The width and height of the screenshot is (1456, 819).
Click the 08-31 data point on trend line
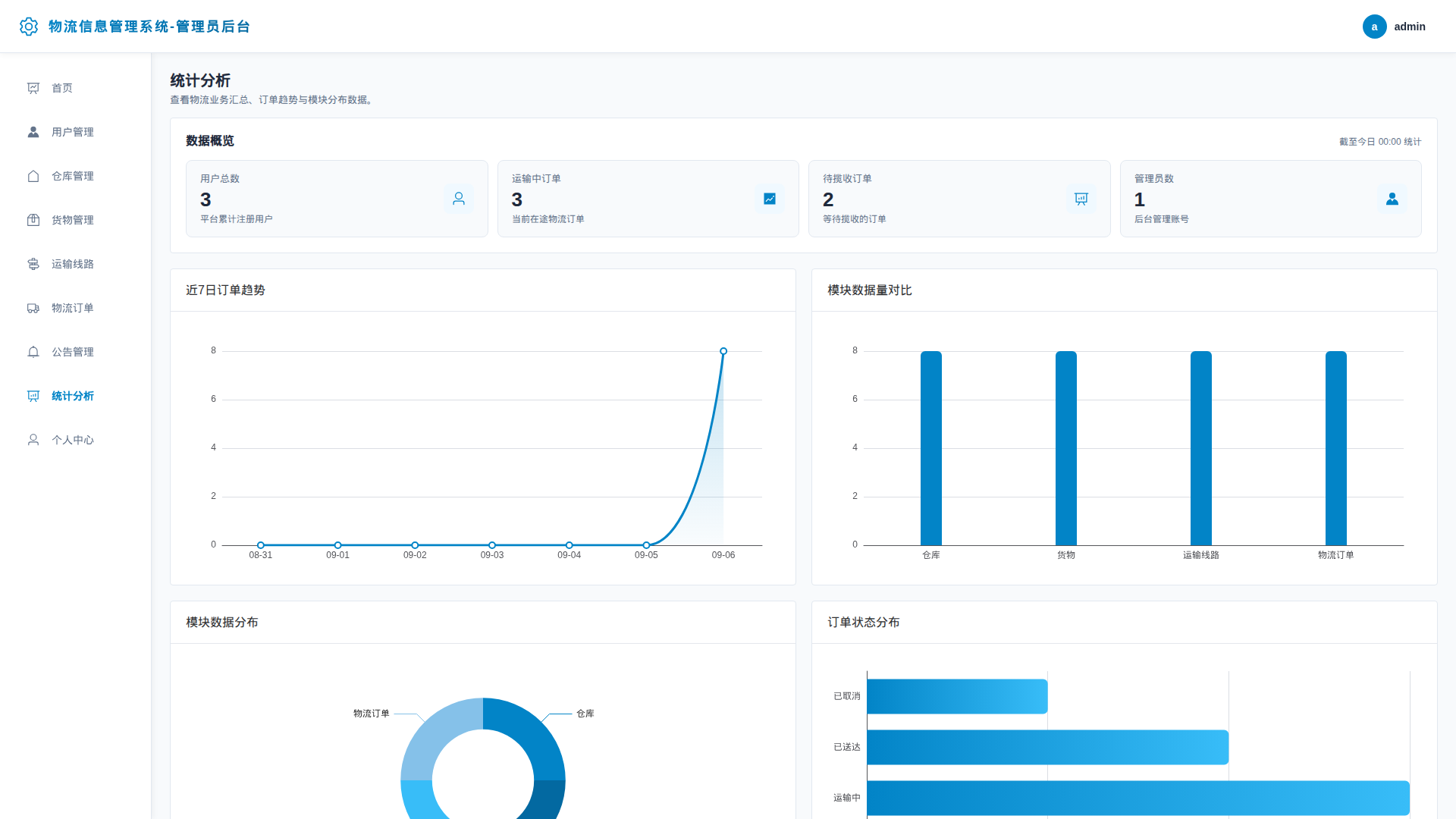[x=261, y=545]
